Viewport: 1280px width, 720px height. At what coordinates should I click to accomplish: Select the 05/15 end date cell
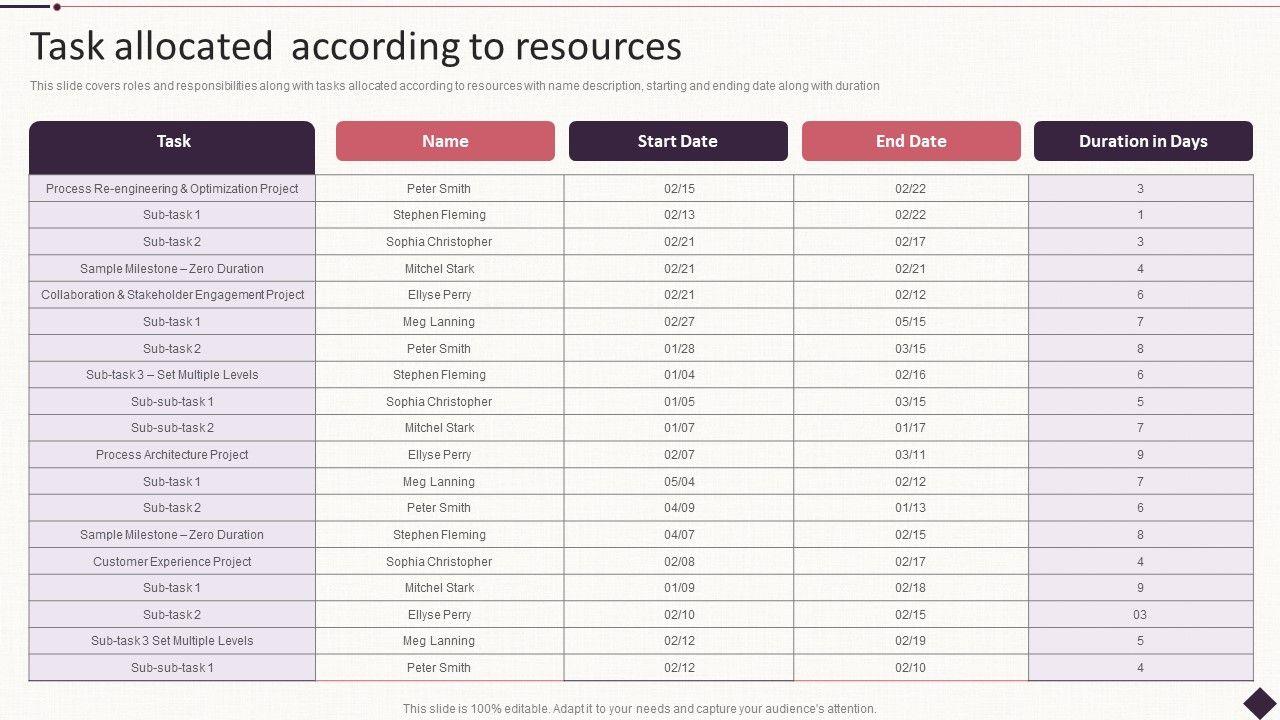910,322
